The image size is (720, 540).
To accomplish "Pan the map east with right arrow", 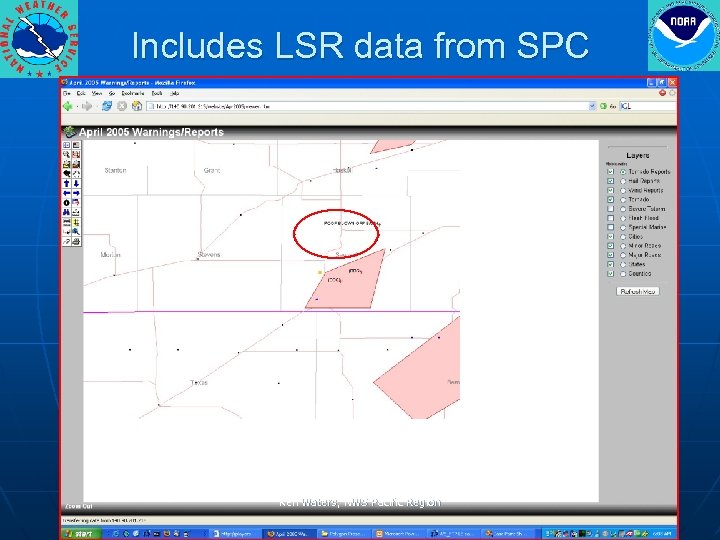I will [76, 193].
